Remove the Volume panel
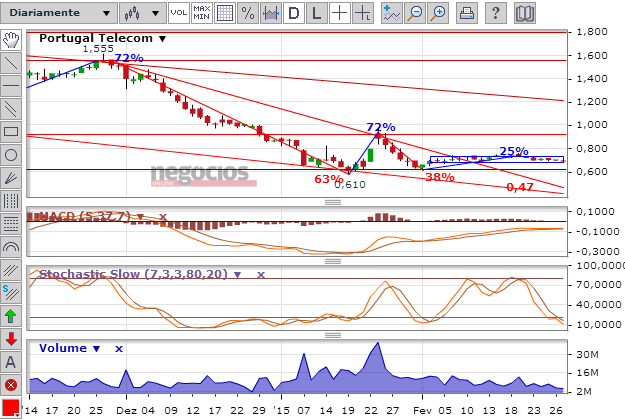 (119, 349)
